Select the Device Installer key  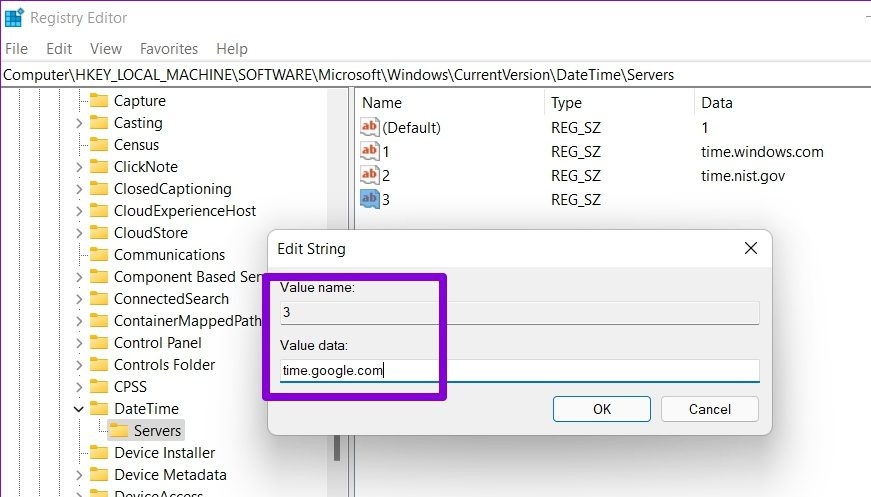coord(164,453)
